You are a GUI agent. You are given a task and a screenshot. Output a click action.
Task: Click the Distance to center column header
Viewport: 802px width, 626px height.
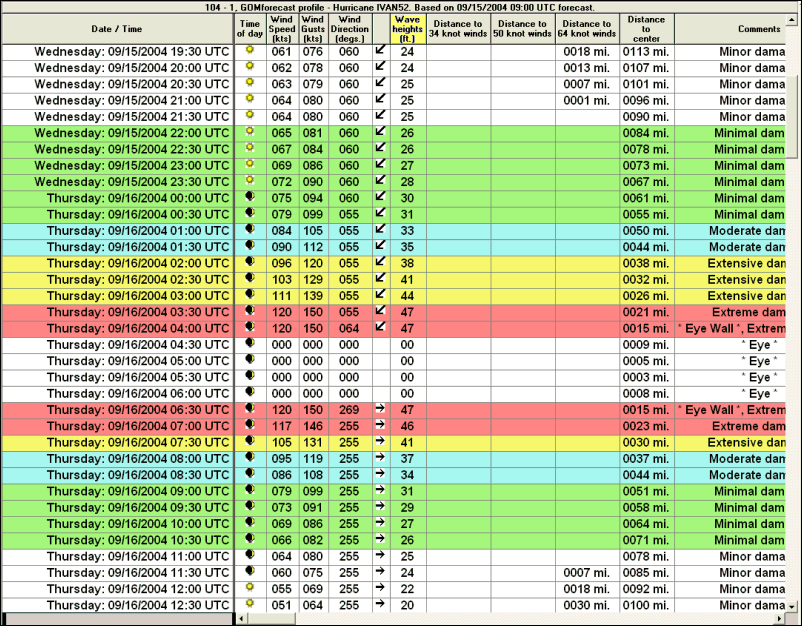click(x=646, y=29)
